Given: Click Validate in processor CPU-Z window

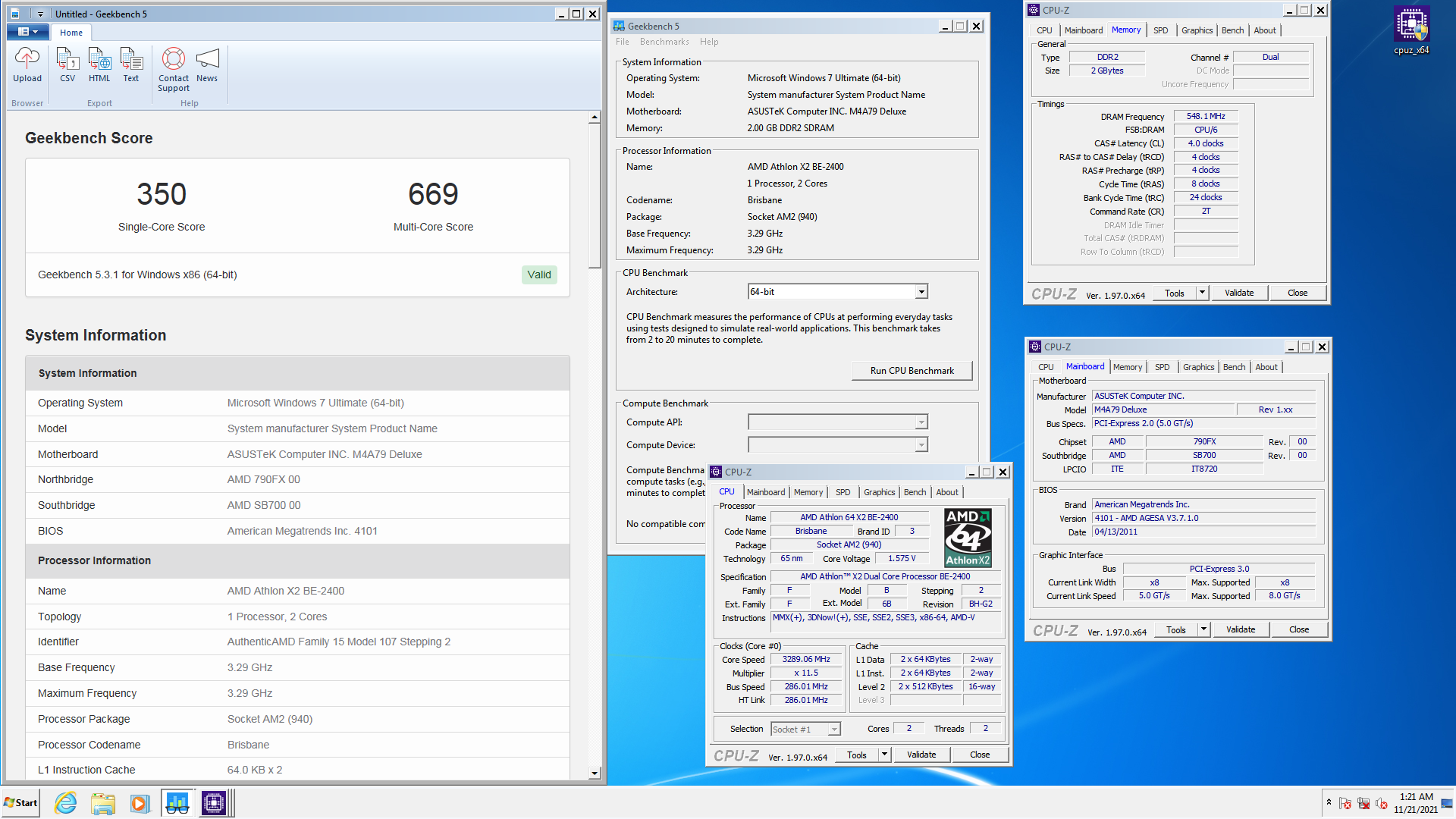Looking at the screenshot, I should point(921,755).
